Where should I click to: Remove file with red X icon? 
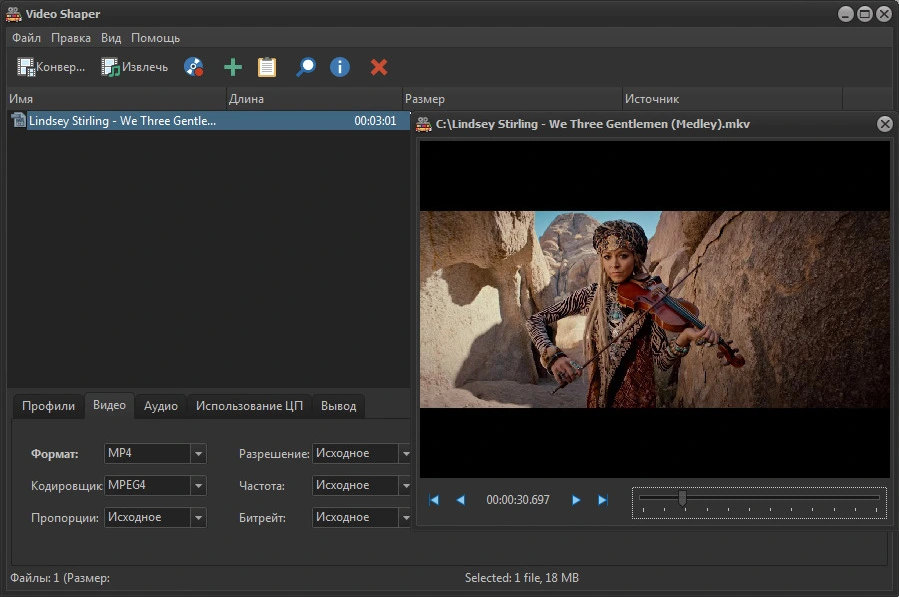(x=379, y=67)
